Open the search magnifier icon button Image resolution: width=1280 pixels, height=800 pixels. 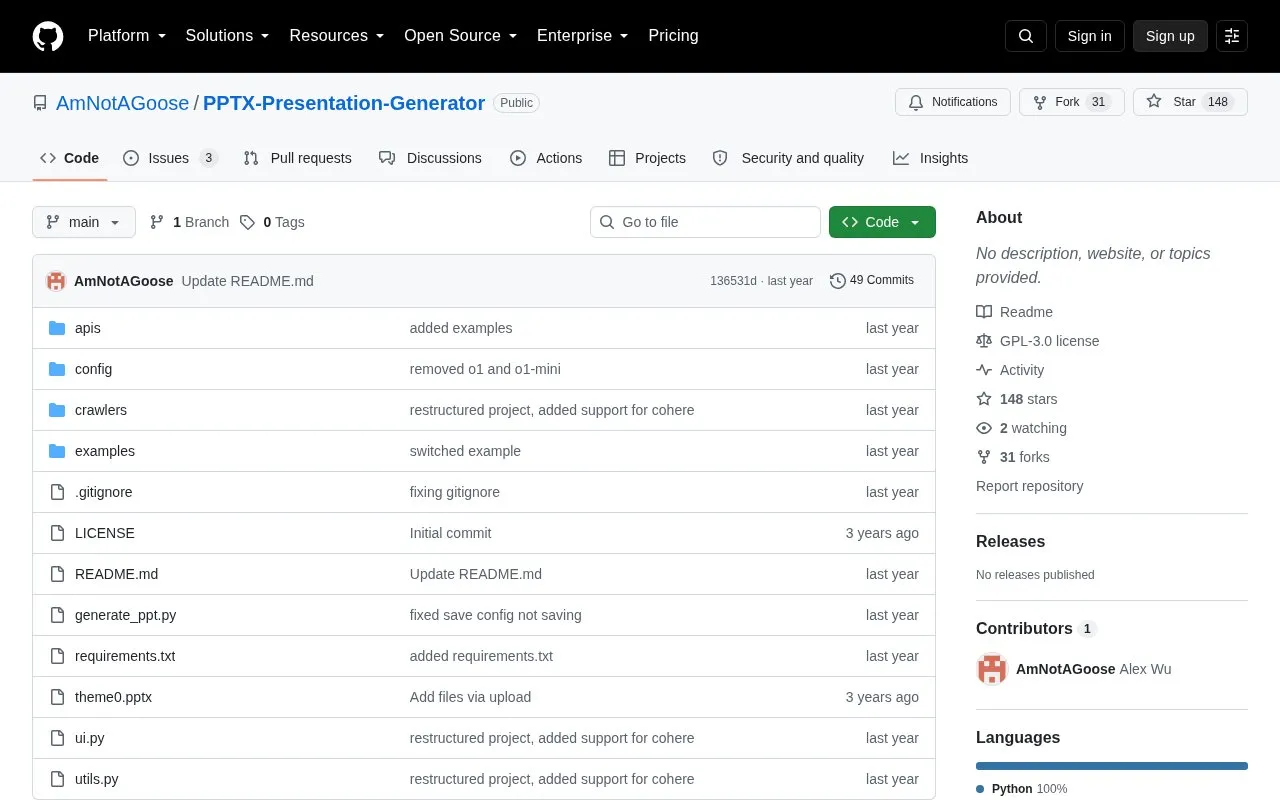click(x=1026, y=36)
